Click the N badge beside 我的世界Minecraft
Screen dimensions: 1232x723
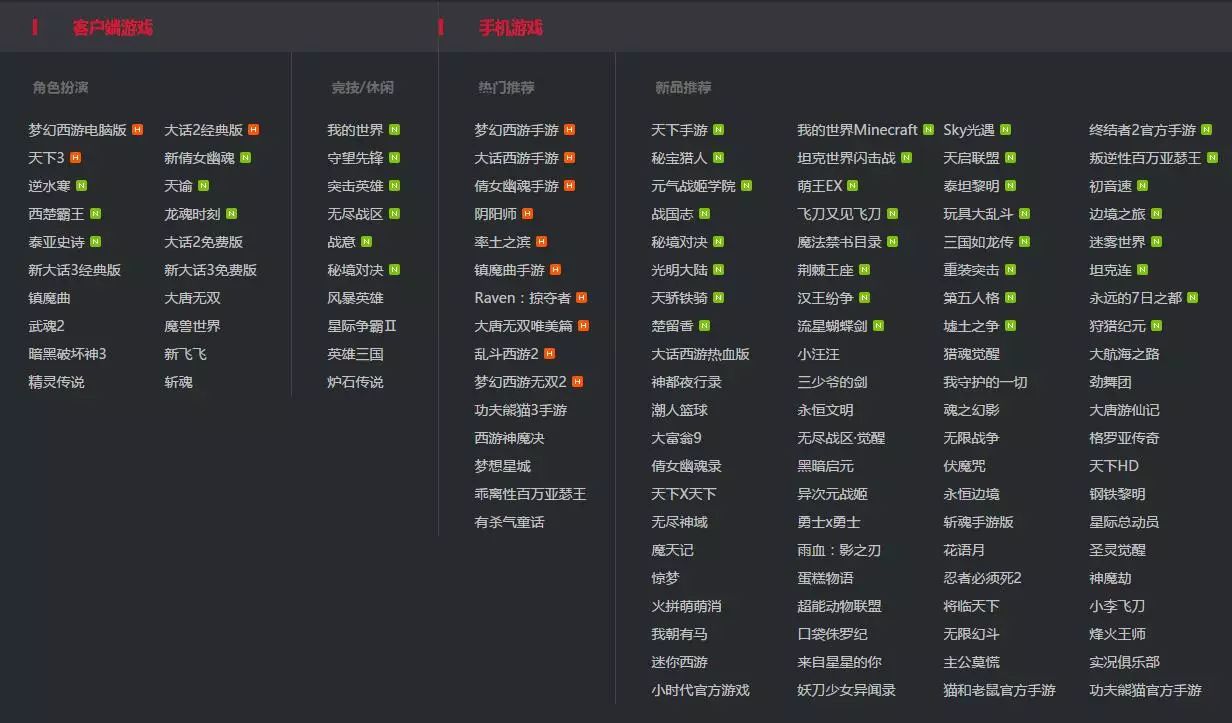[929, 130]
